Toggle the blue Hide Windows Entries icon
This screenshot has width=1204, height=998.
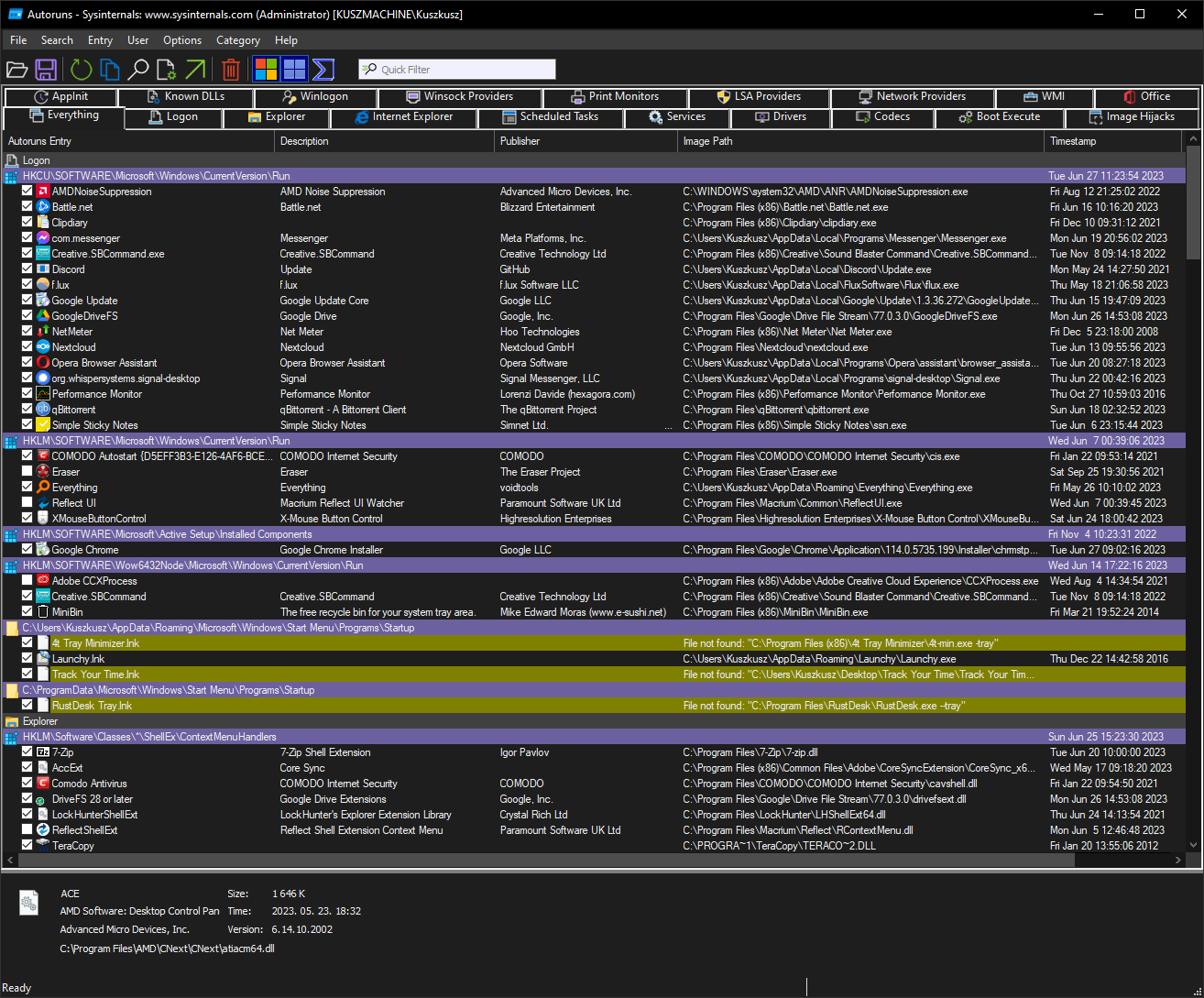click(x=294, y=70)
